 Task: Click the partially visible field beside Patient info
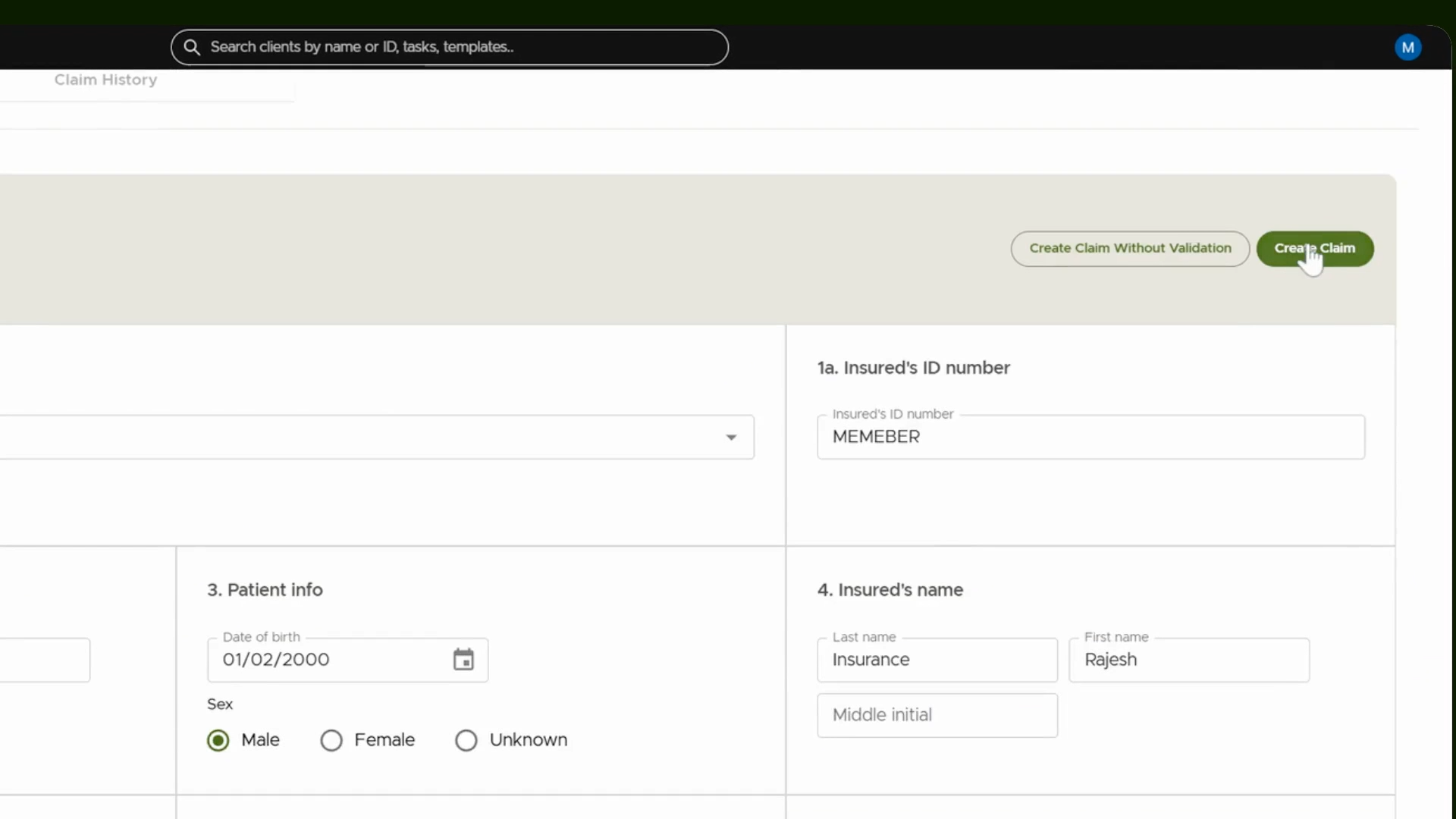[45, 660]
